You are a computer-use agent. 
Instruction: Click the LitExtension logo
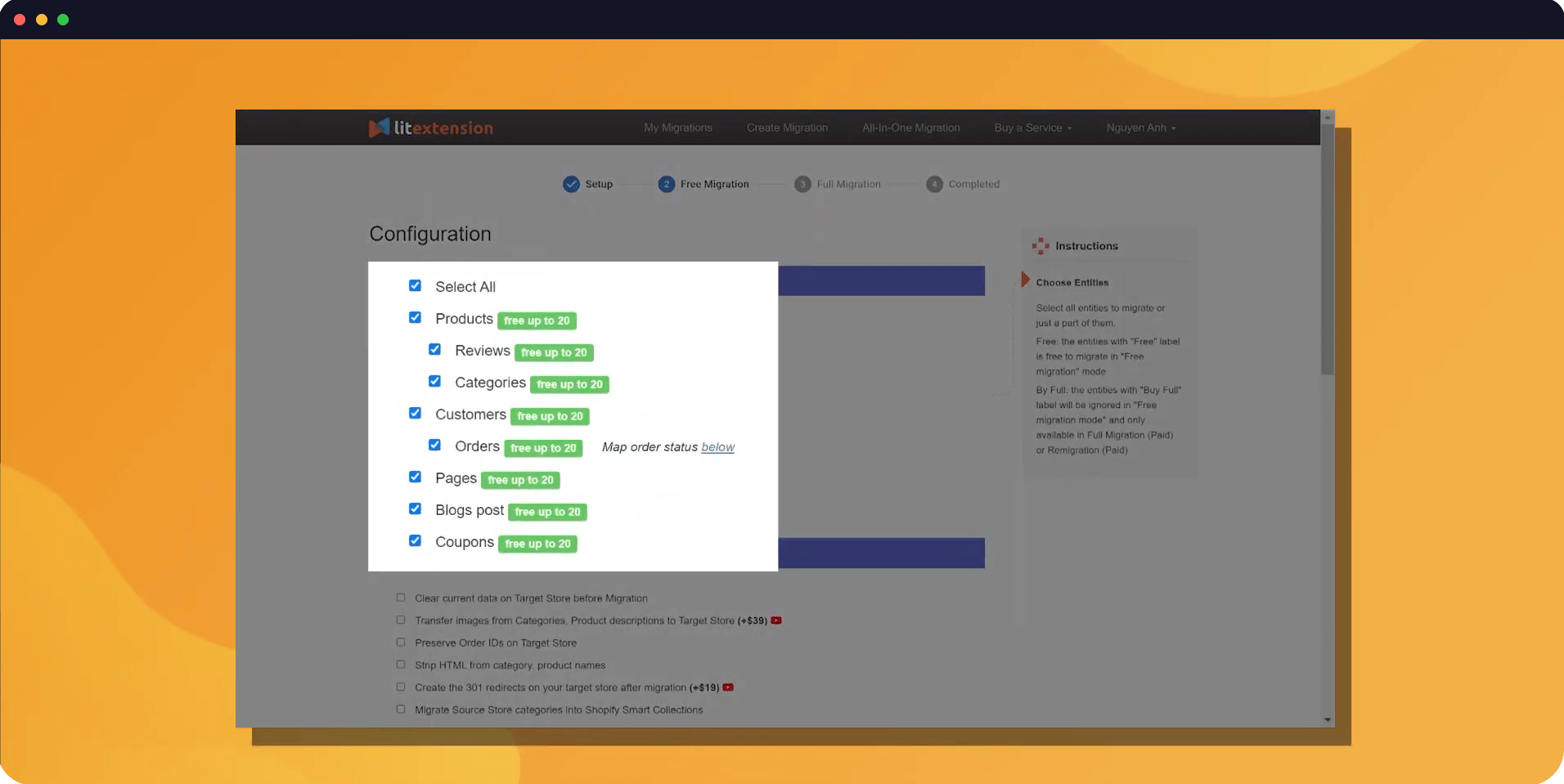pyautogui.click(x=431, y=128)
